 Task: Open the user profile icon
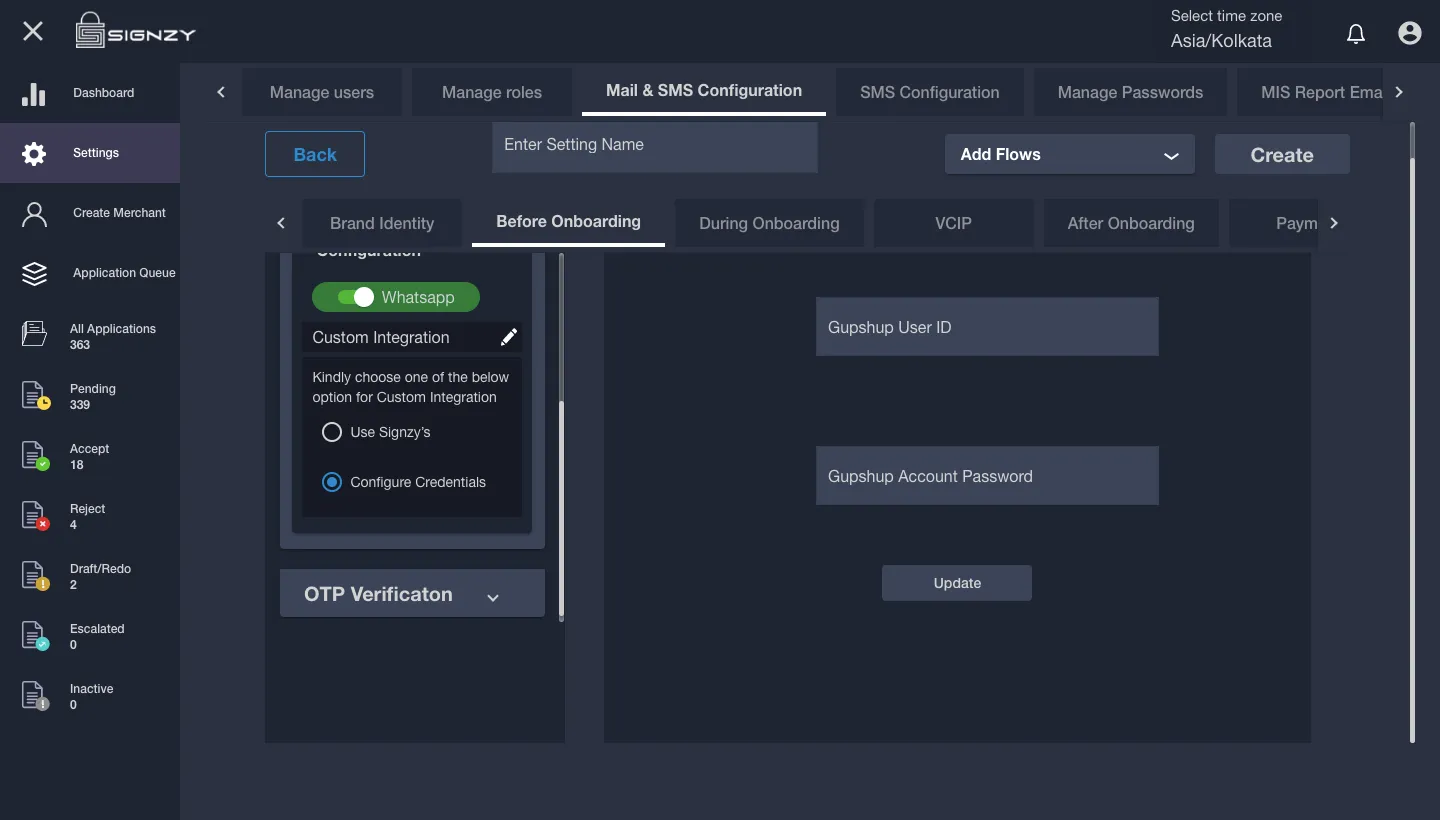[1410, 33]
